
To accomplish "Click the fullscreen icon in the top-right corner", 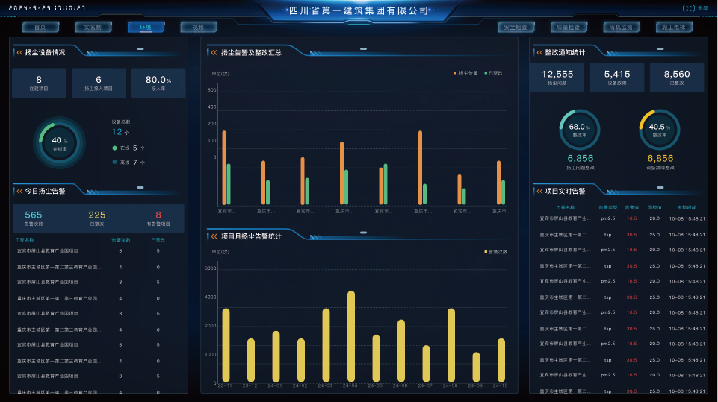I will 688,8.
